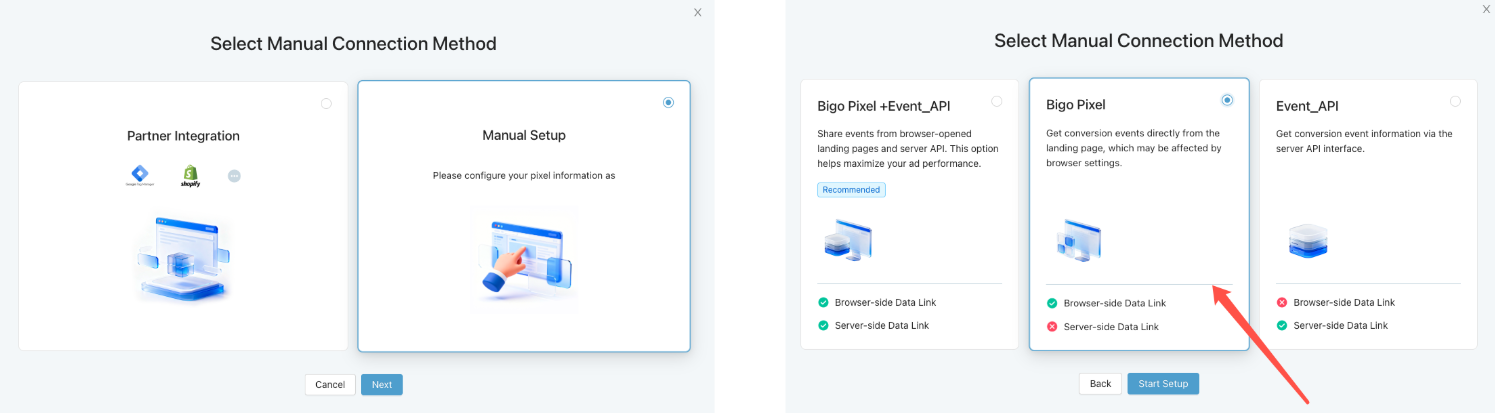1495x413 pixels.
Task: Click the red X beside Event_API's Browser-side Data Link
Action: point(1282,303)
